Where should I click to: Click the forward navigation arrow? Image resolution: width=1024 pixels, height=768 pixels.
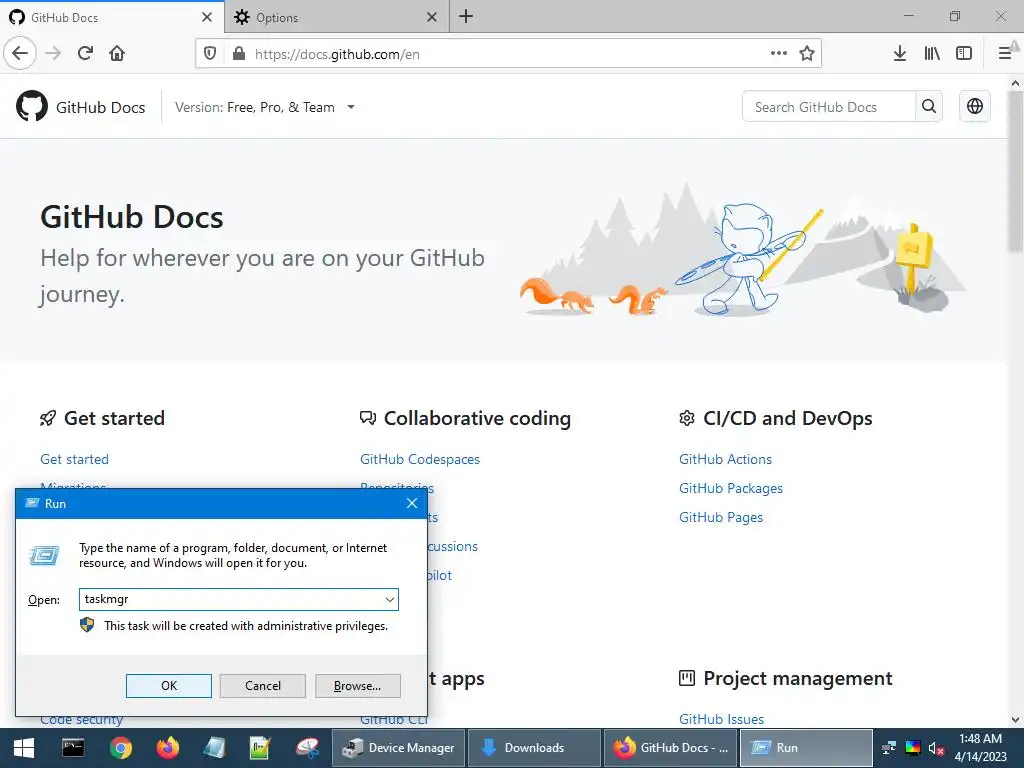53,53
